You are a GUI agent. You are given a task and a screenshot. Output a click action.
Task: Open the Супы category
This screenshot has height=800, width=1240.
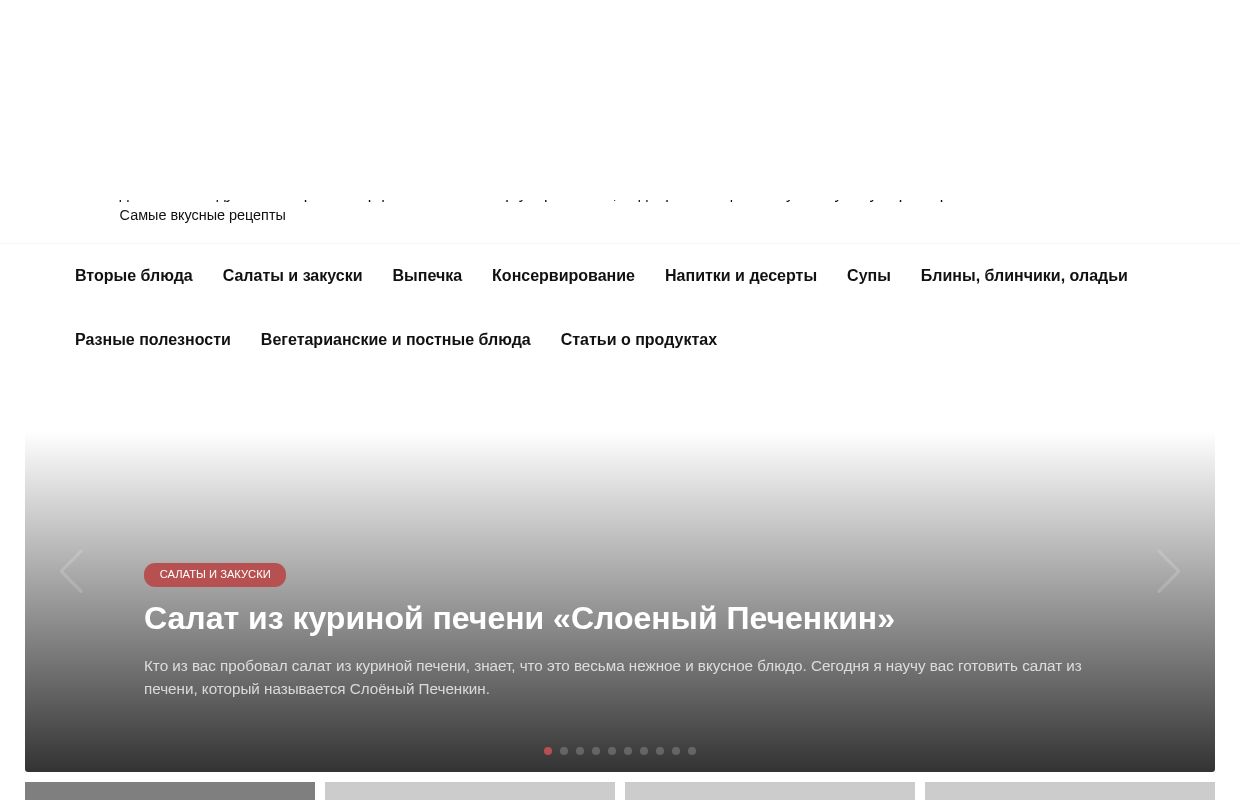(869, 276)
